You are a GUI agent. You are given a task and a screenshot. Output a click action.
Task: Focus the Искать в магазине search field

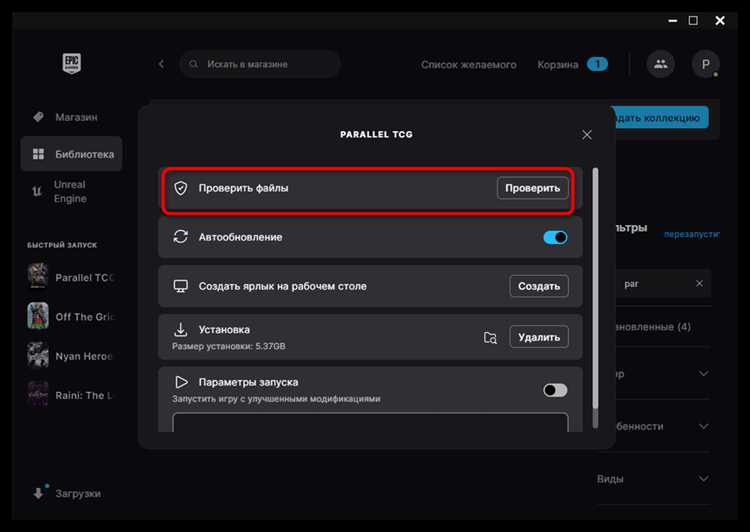coord(260,64)
